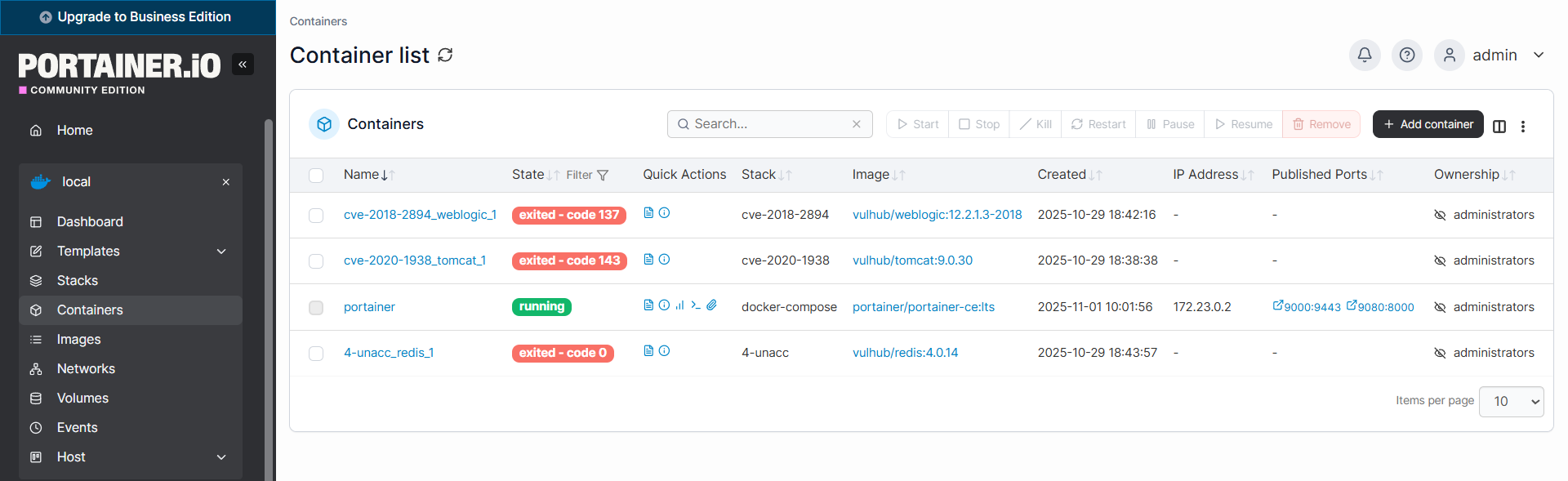Open published port 9080:8000 link
The height and width of the screenshot is (481, 1568).
pyautogui.click(x=1380, y=306)
